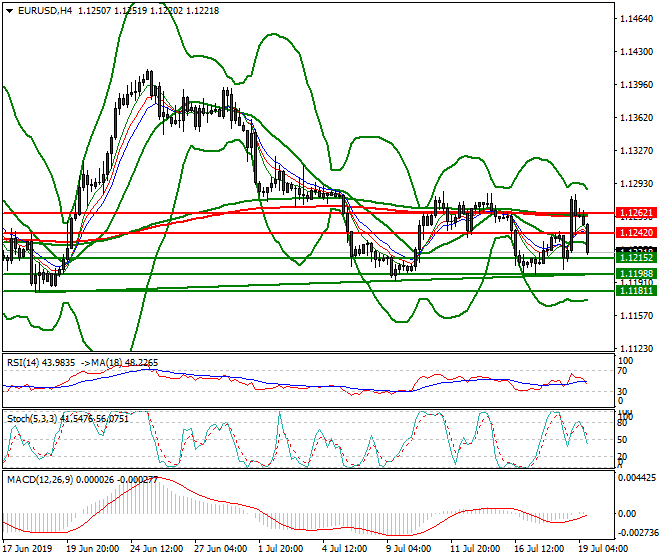This screenshot has height=560, width=660.
Task: Click the RSI(14) 43.9835 indicator label
Action: (41, 363)
